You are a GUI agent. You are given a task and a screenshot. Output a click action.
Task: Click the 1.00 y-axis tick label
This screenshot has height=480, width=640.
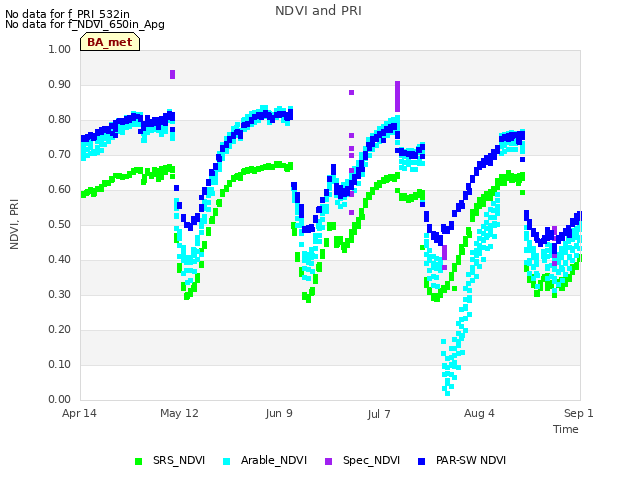tap(60, 49)
